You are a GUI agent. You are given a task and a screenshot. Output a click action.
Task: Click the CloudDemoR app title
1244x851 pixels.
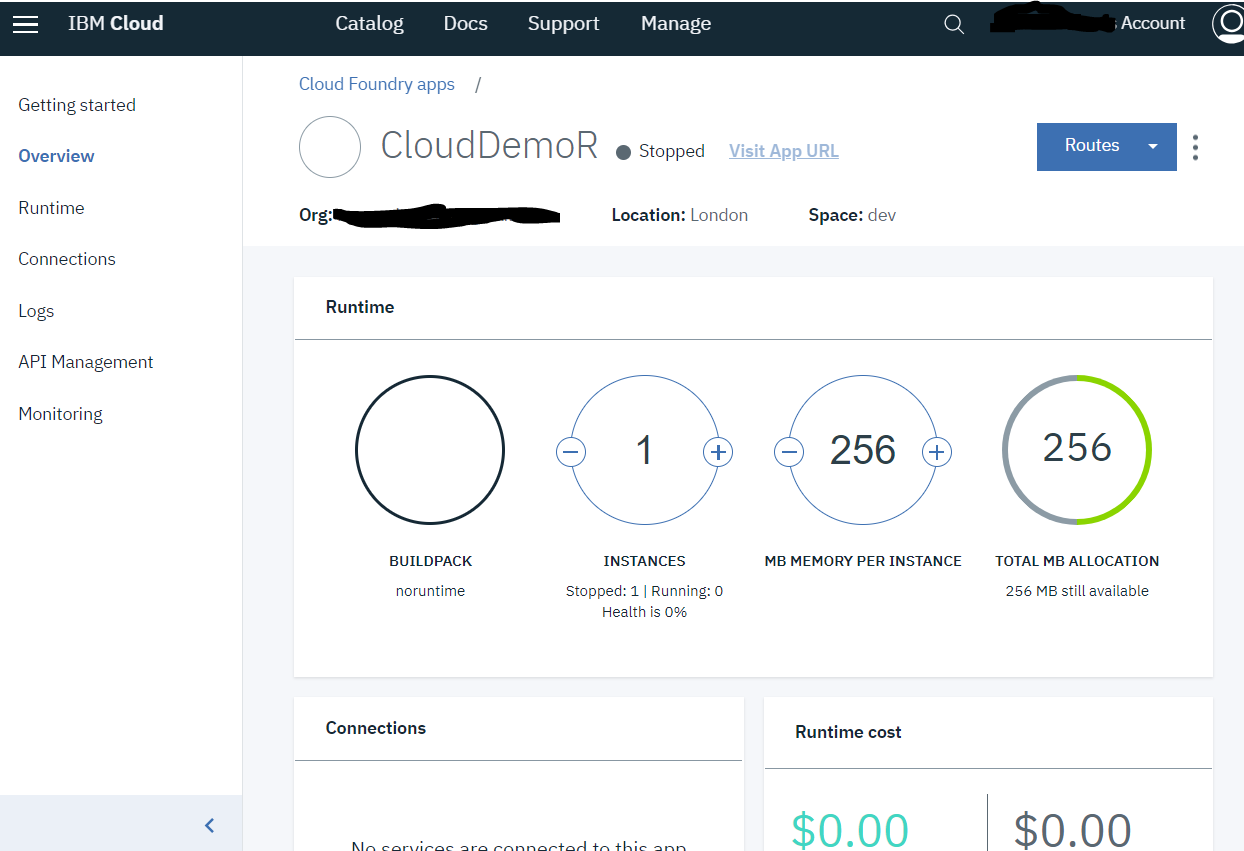click(489, 146)
